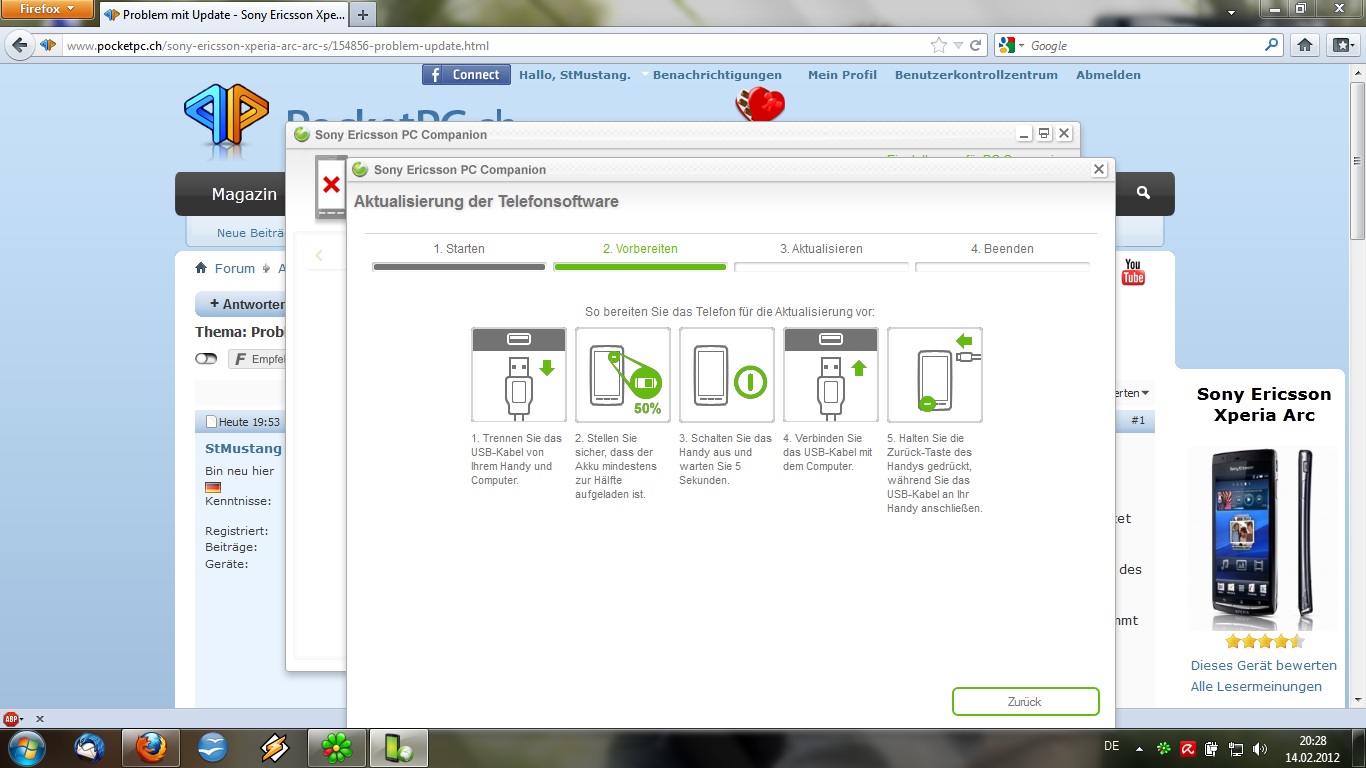Open the Firefox menu dropdown
1366x768 pixels.
[x=49, y=10]
